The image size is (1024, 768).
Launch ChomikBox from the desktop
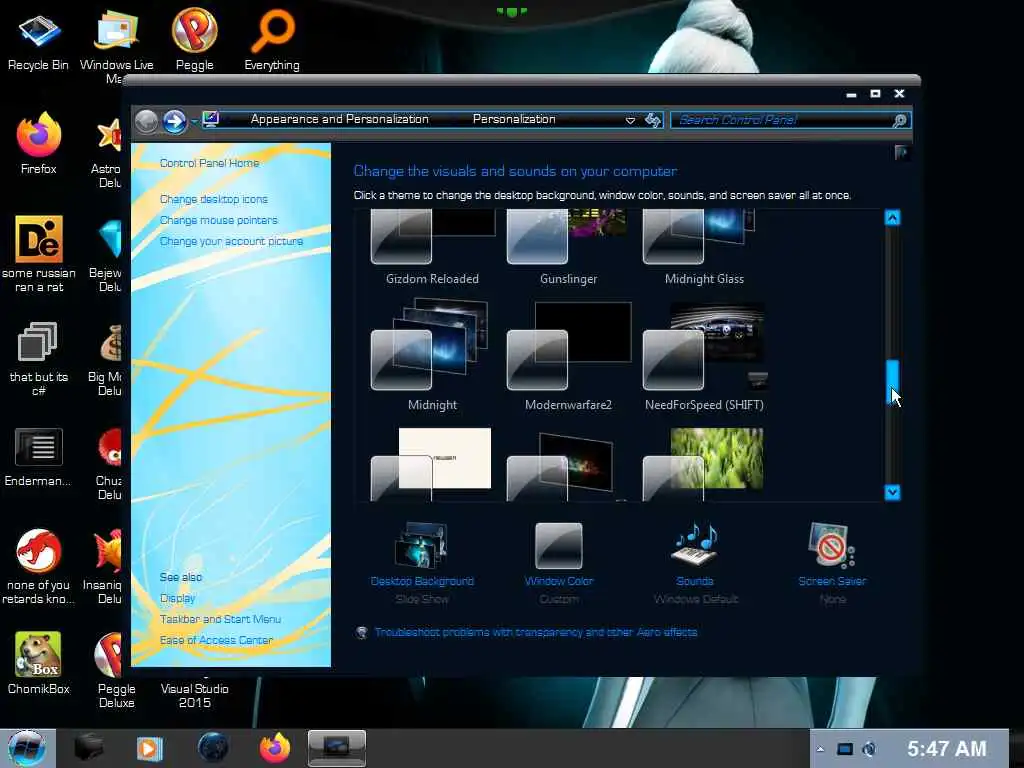39,663
